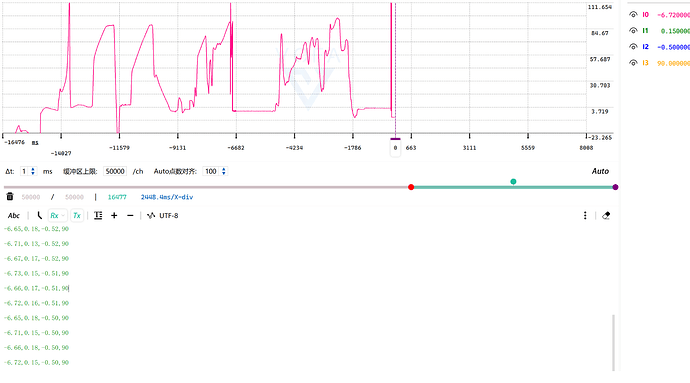This screenshot has width=690, height=383.
Task: Select the I3 channel label
Action: (645, 63)
